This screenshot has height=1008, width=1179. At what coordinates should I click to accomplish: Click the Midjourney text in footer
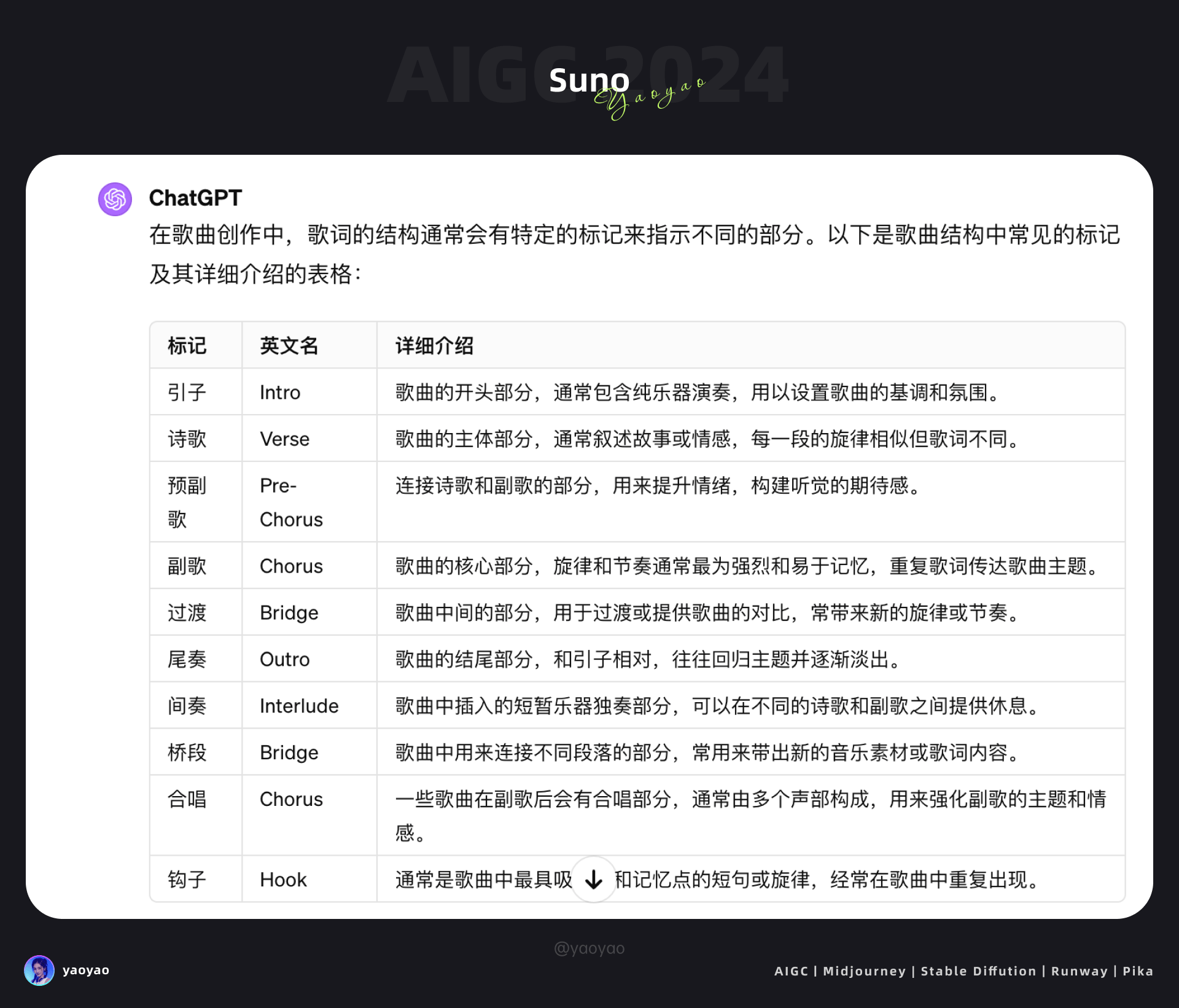pos(864,971)
